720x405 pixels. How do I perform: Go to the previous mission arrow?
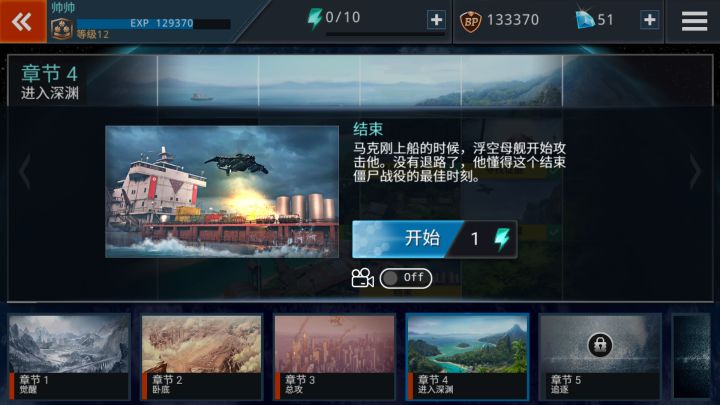click(x=25, y=172)
